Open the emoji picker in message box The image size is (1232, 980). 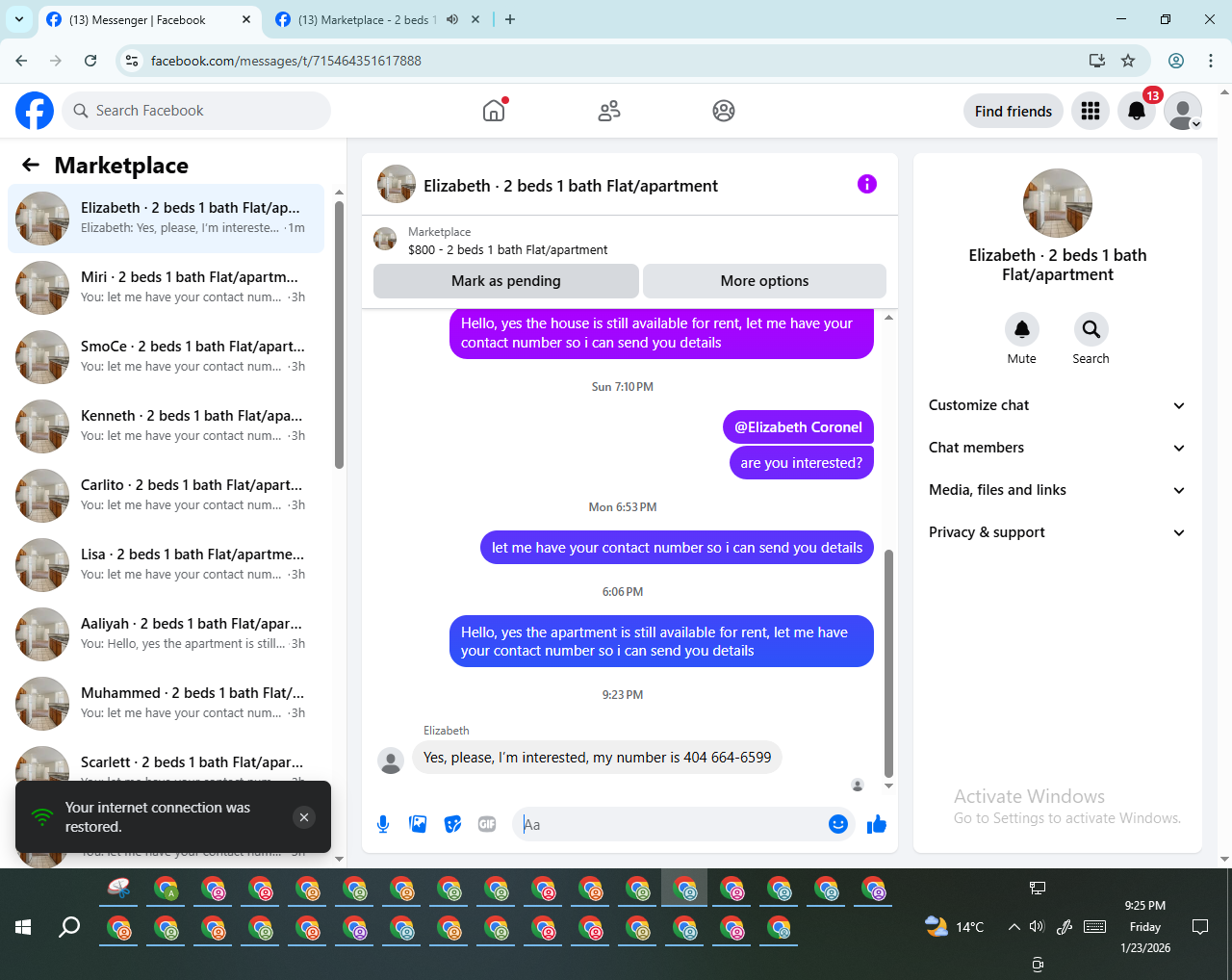coord(837,824)
